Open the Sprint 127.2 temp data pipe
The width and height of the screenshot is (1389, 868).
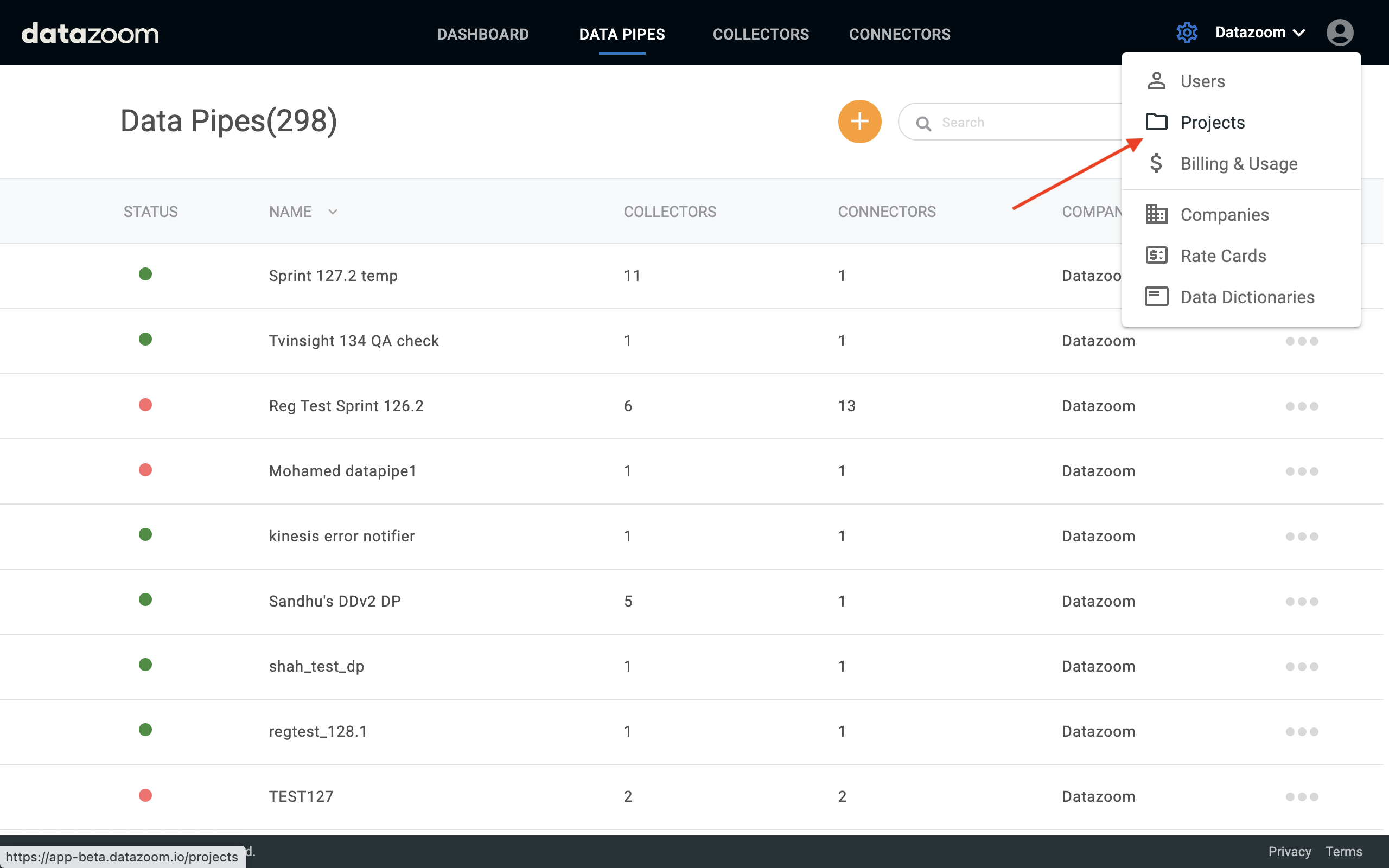click(333, 276)
